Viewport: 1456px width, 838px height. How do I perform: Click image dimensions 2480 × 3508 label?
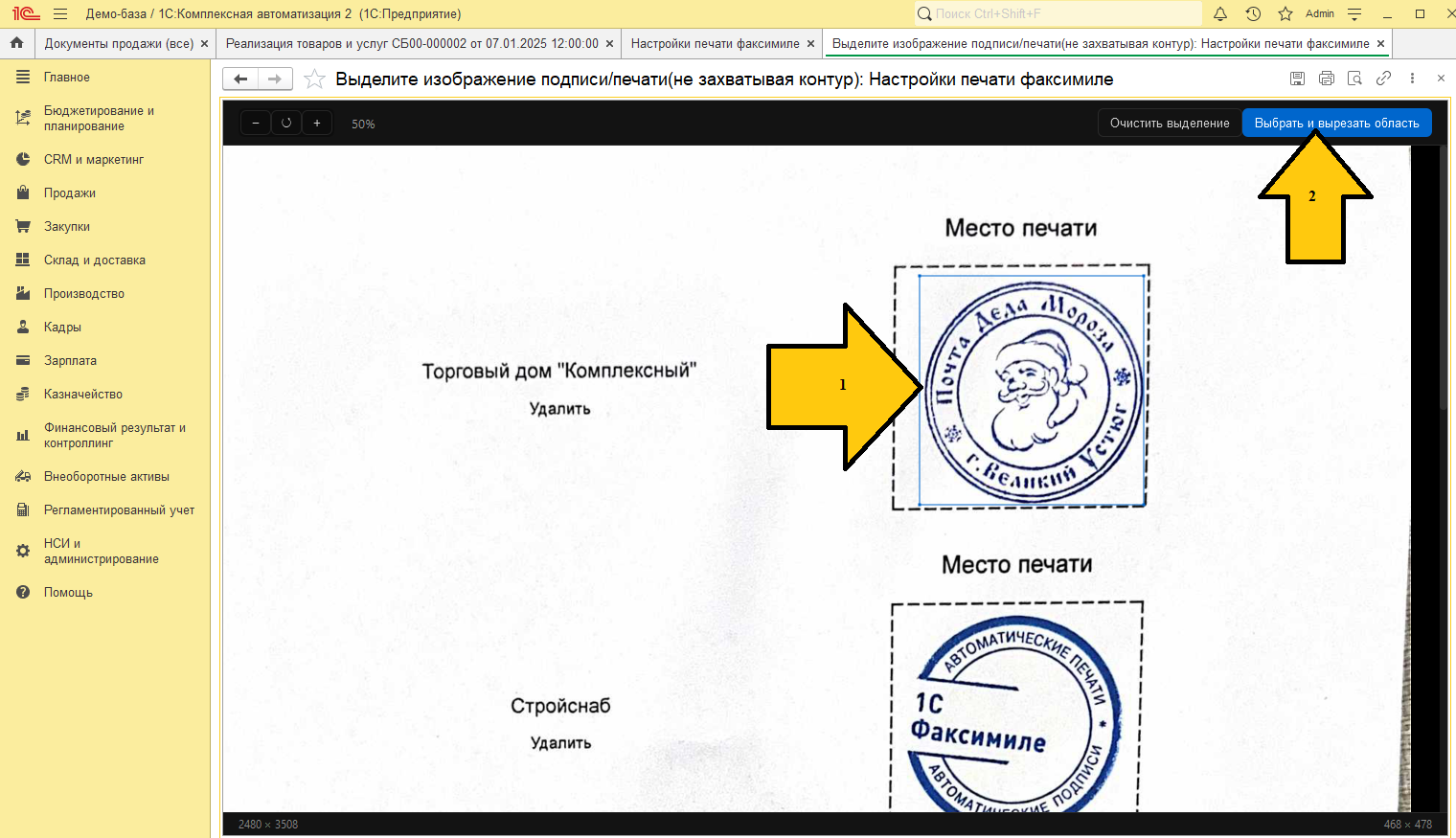(x=268, y=825)
